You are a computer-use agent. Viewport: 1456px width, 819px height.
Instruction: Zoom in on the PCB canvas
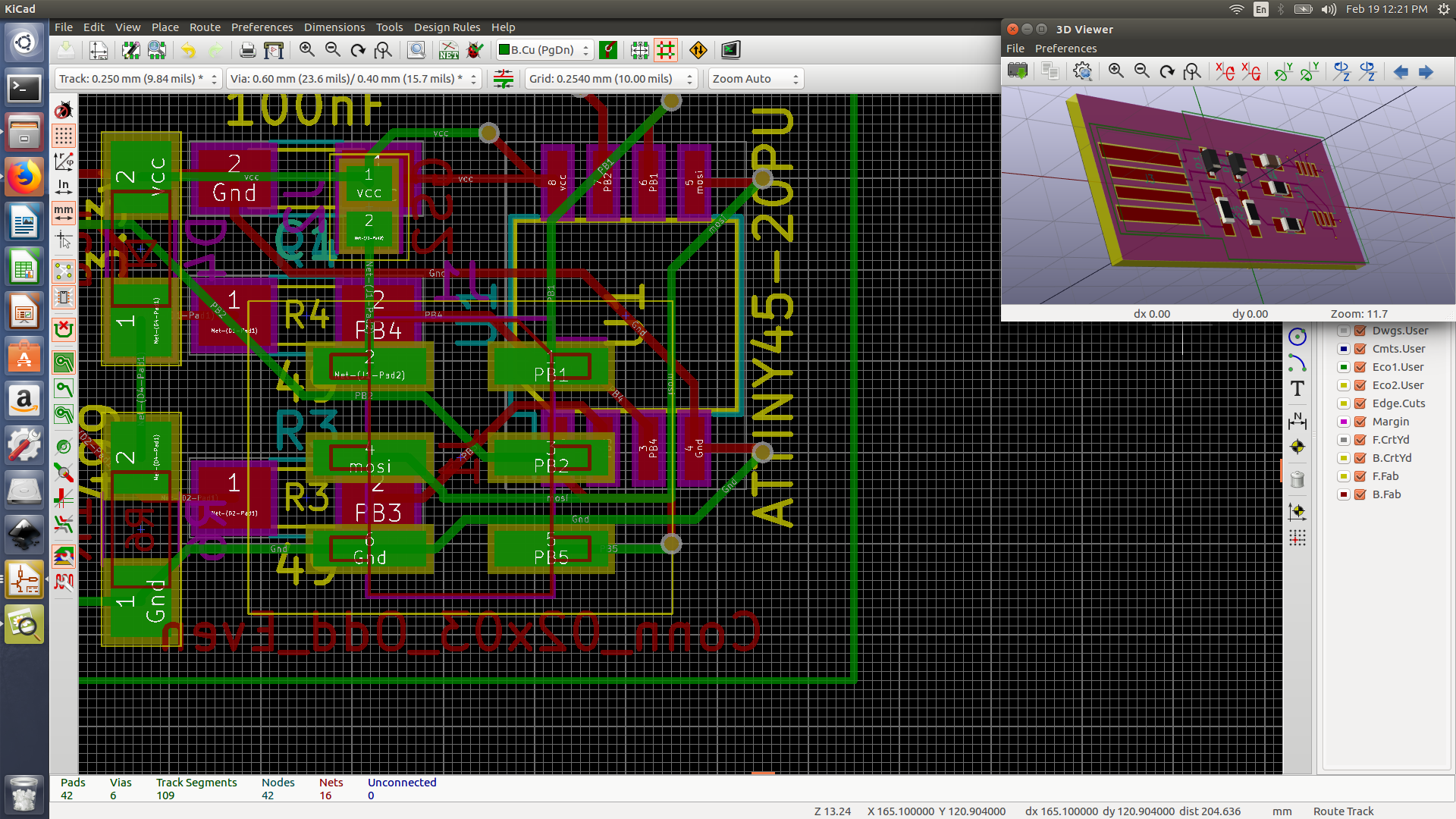[307, 50]
